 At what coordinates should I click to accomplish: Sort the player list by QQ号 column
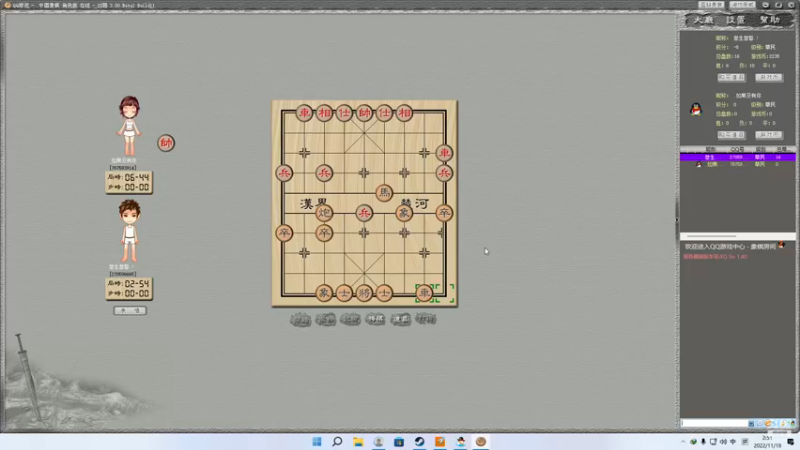click(737, 149)
